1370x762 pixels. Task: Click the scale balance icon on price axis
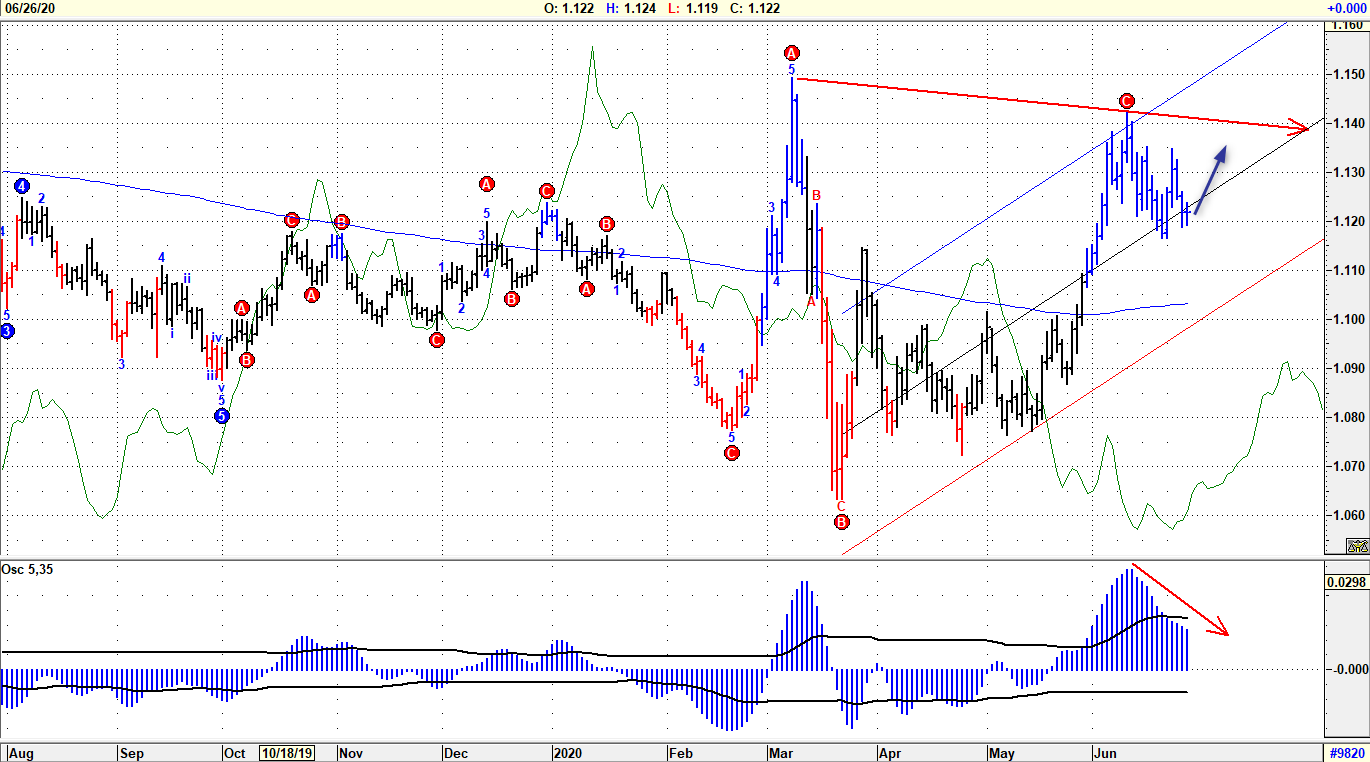(x=1357, y=546)
